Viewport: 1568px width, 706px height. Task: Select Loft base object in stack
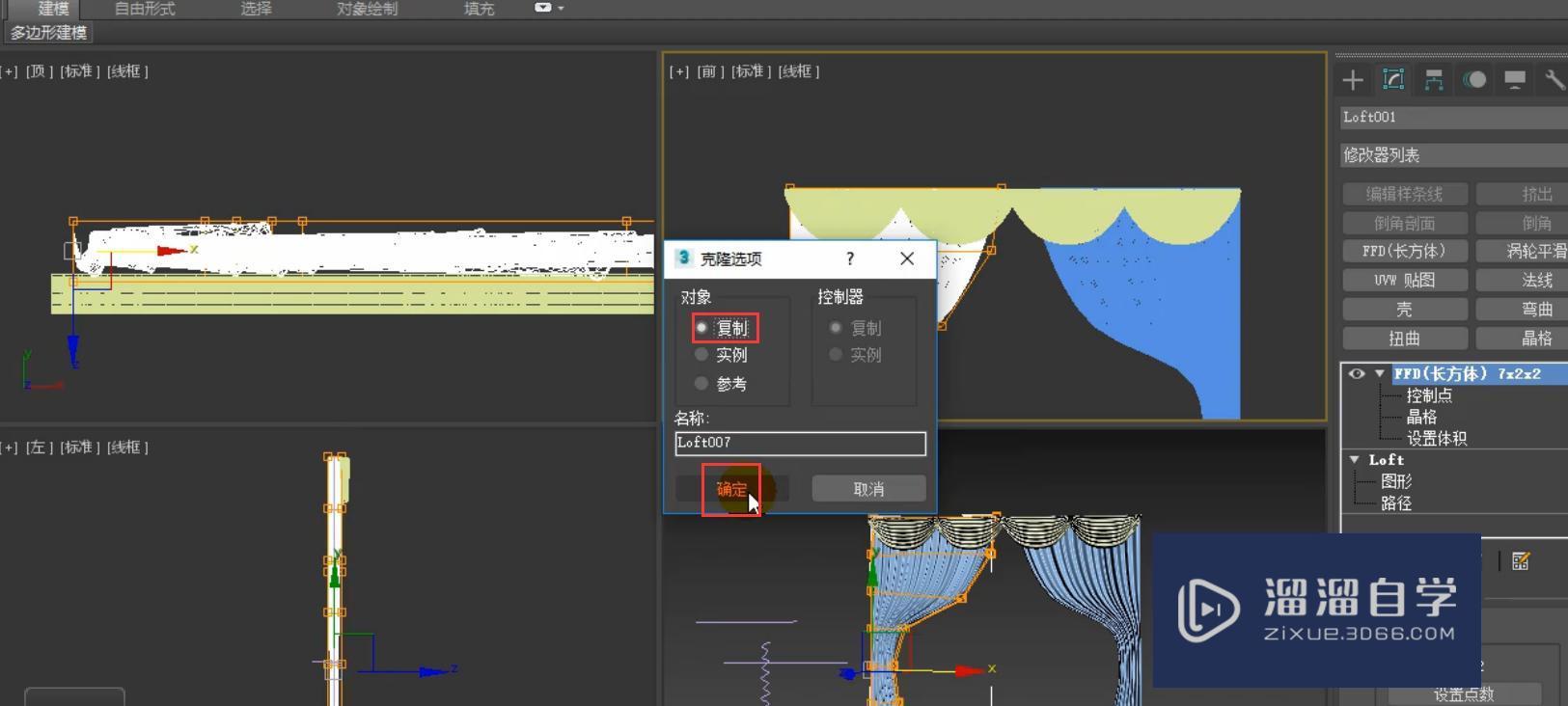tap(1386, 460)
